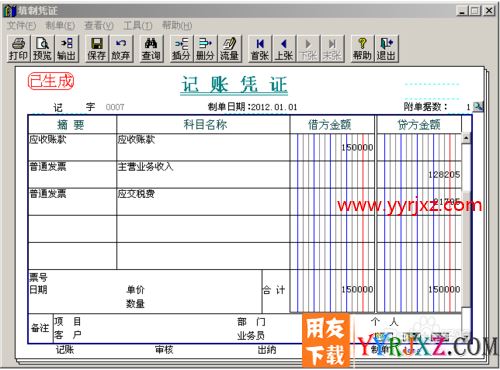Click the magnifier icon beside 附单据数
Viewport: 500px width, 370px height.
[478, 107]
